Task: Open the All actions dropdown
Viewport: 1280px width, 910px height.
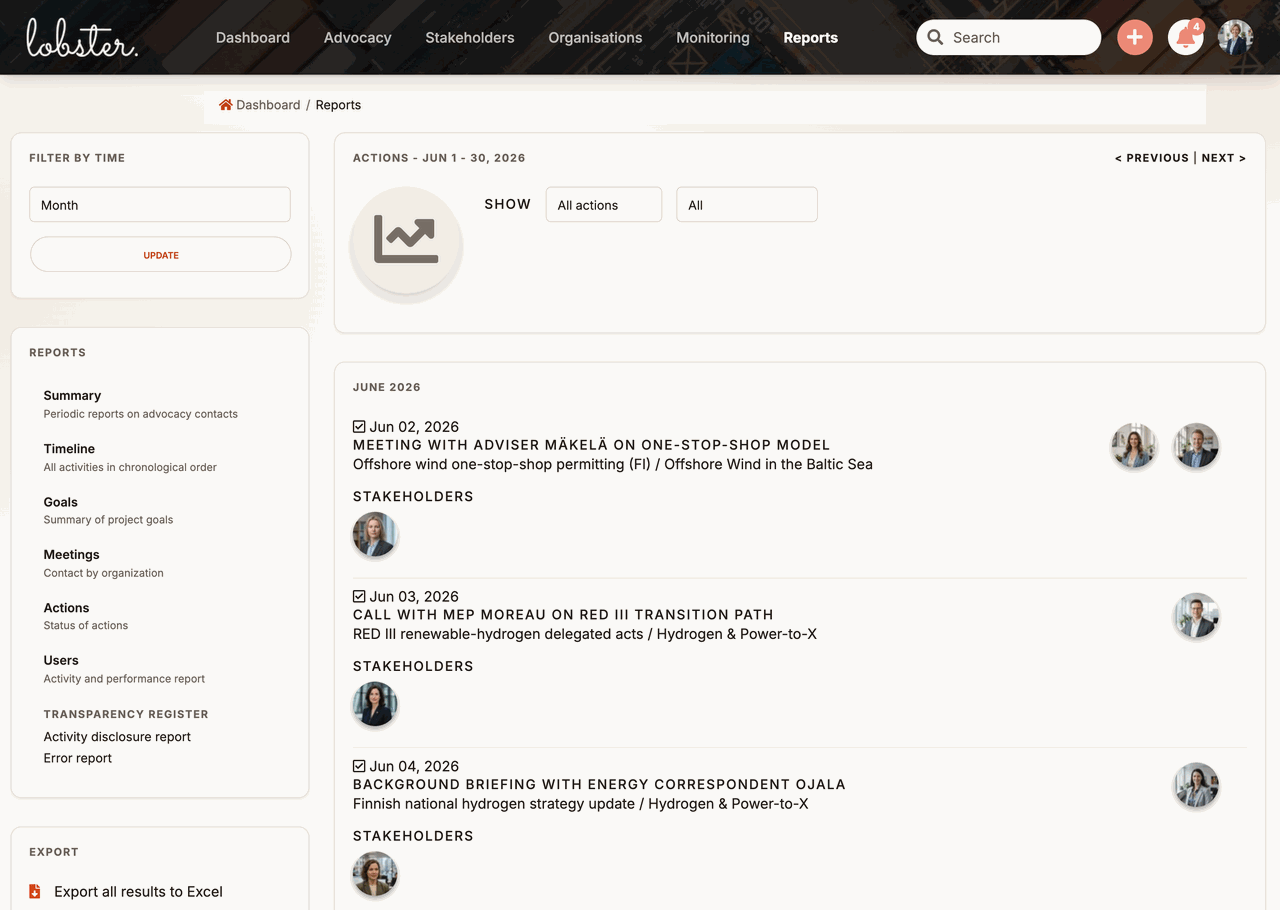Action: (604, 205)
